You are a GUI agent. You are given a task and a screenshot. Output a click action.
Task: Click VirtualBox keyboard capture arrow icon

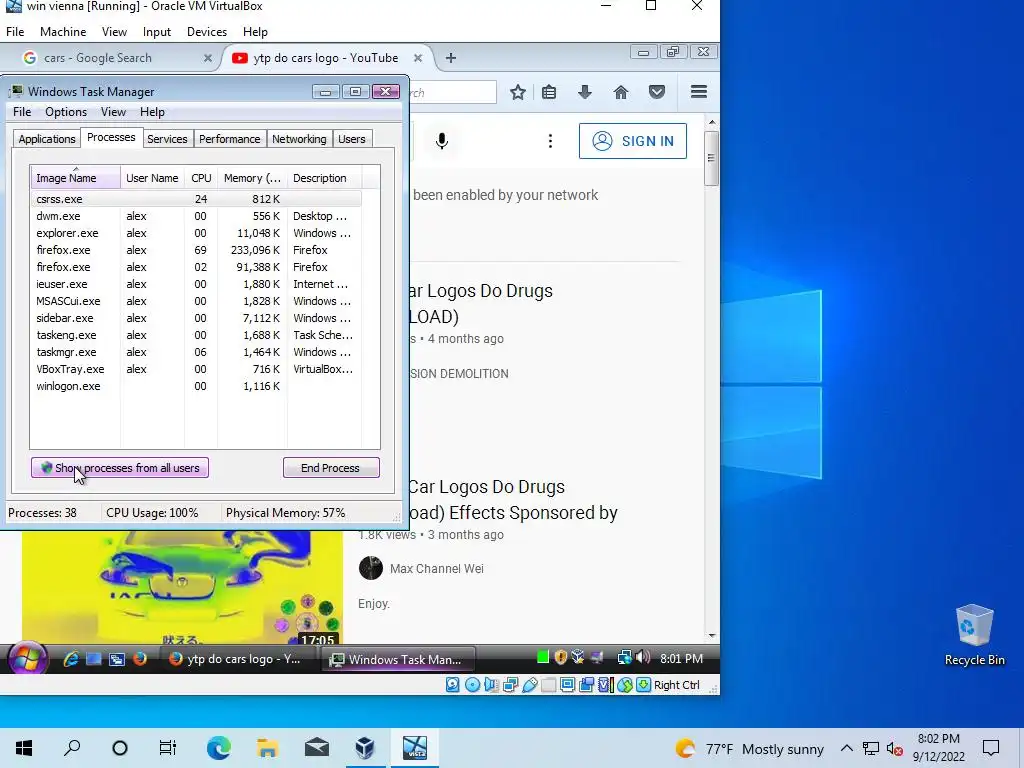[643, 684]
